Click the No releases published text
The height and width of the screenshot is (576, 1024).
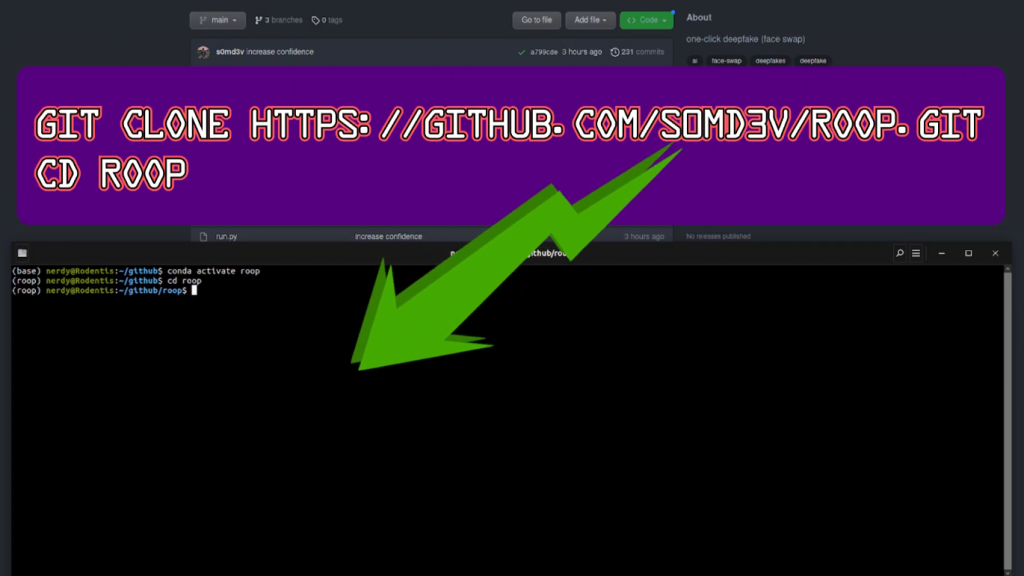[x=718, y=236]
